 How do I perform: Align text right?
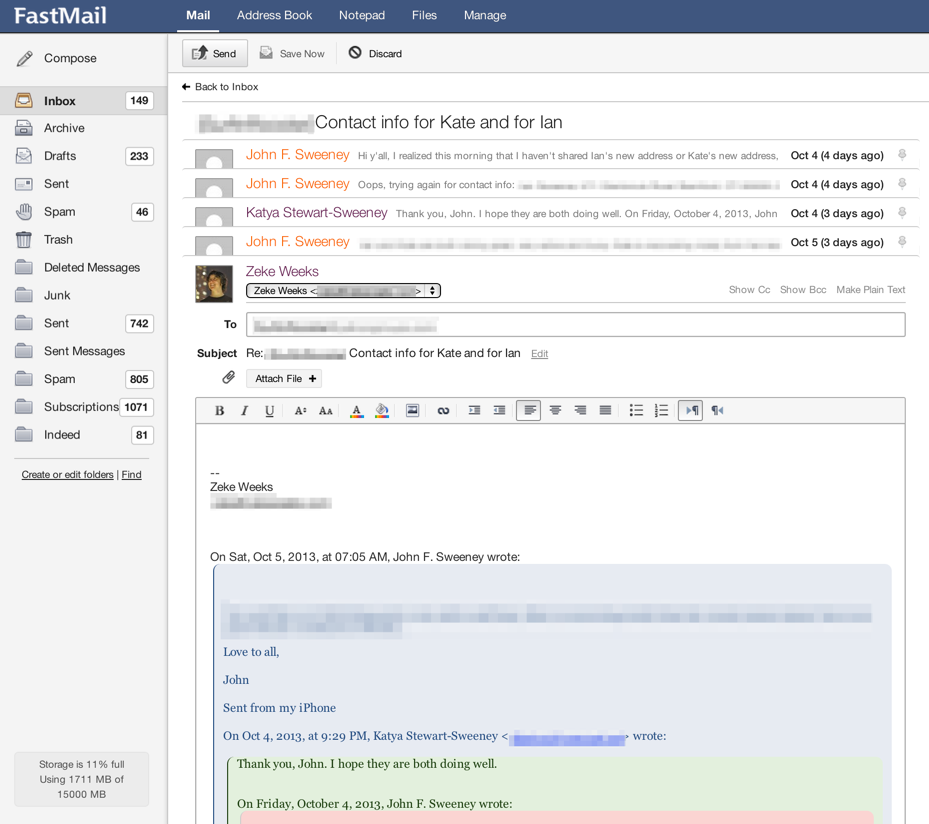coord(580,410)
